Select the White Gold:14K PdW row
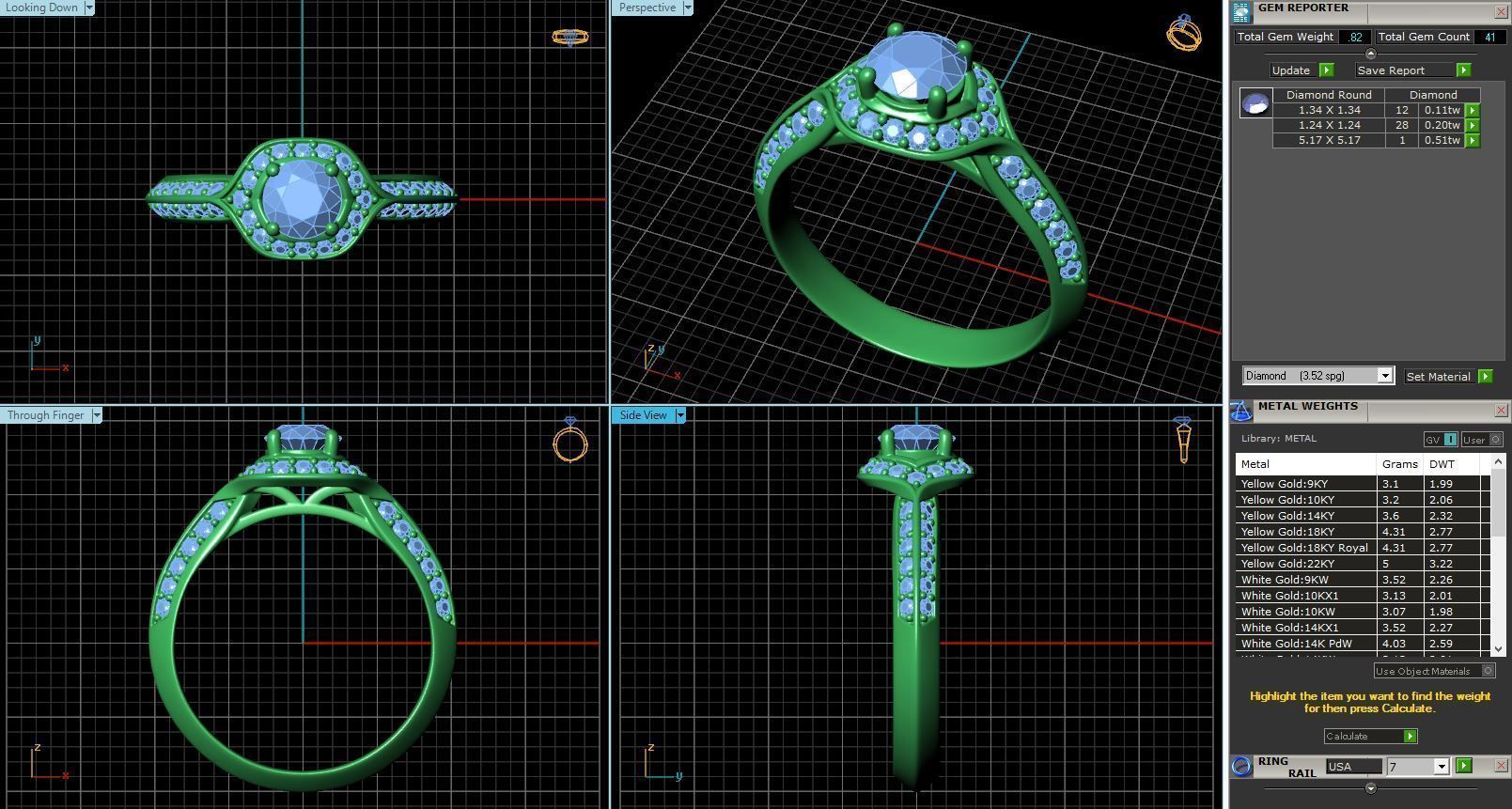Image resolution: width=1512 pixels, height=809 pixels. 1363,644
